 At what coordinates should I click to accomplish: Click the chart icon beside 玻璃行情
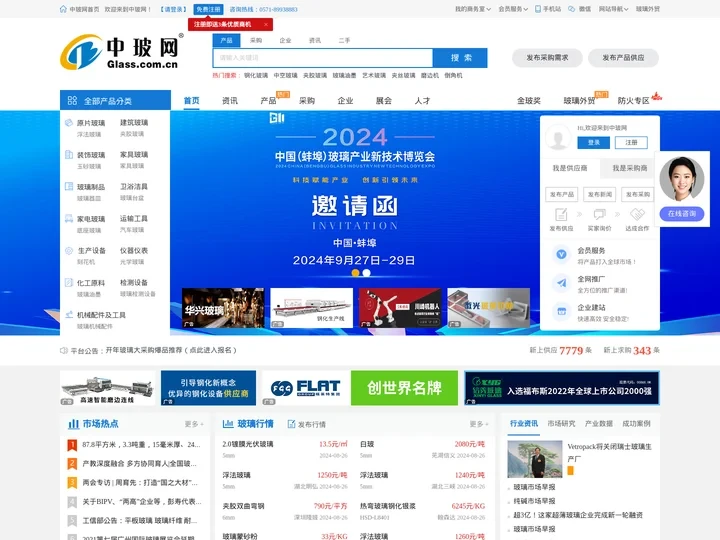[228, 424]
